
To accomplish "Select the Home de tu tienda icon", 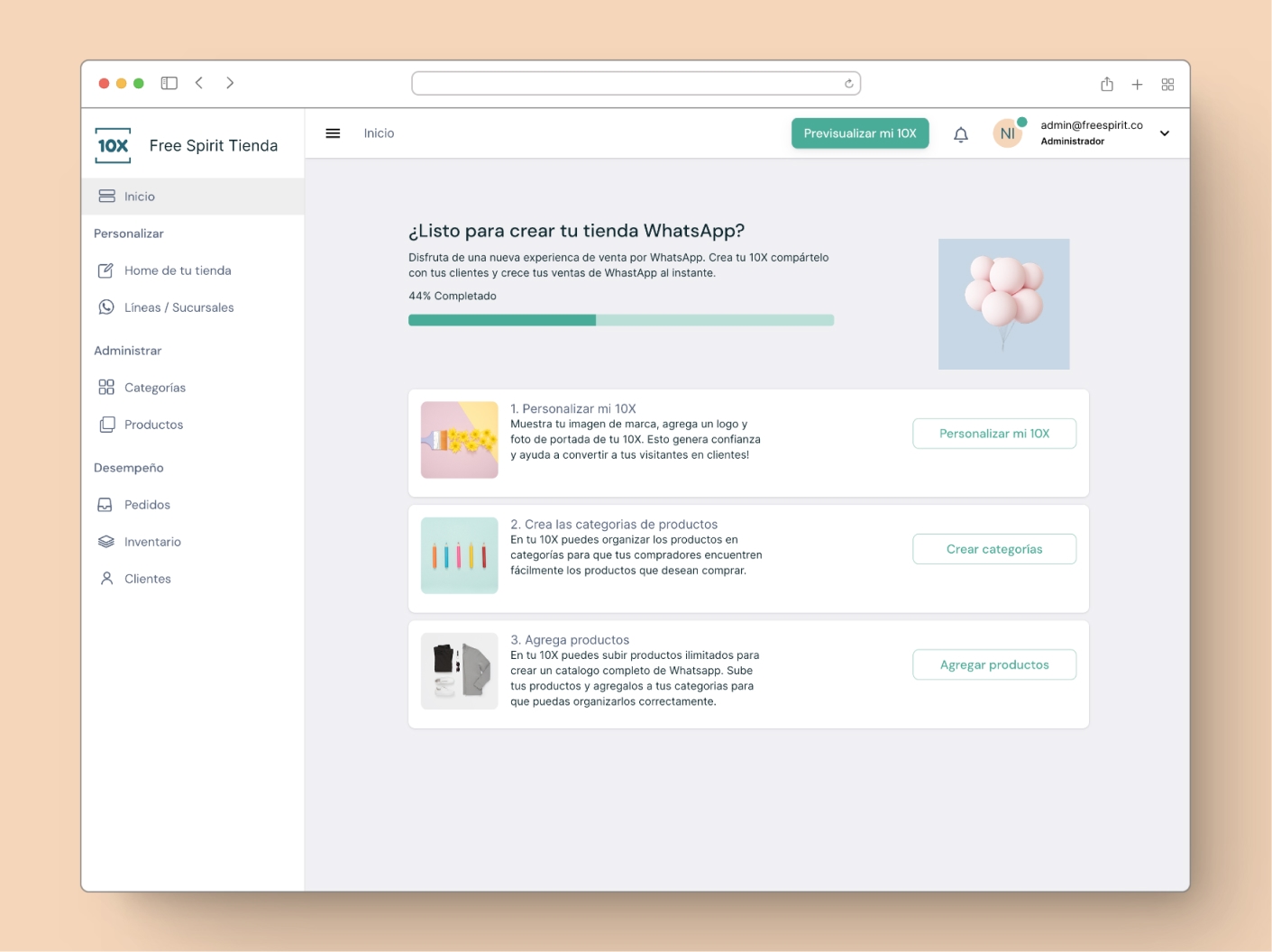I will [x=105, y=270].
